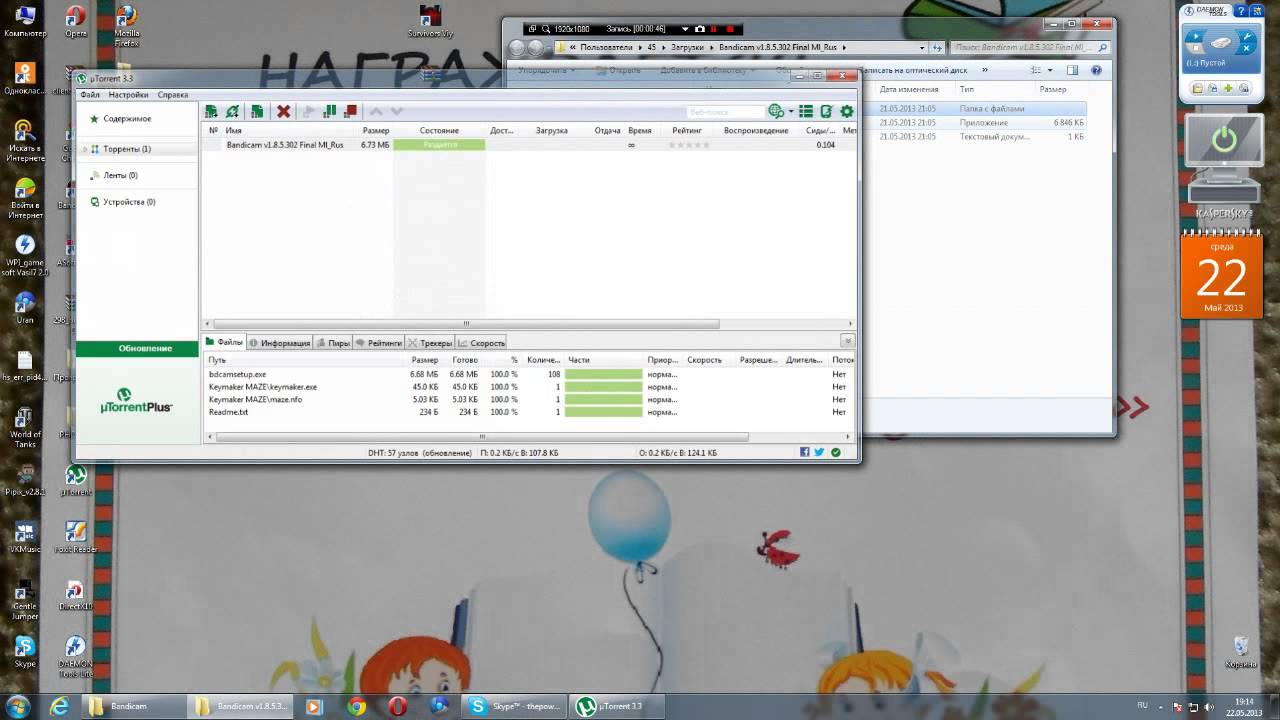Click the torrent's star rating
This screenshot has height=720, width=1280.
[x=688, y=145]
